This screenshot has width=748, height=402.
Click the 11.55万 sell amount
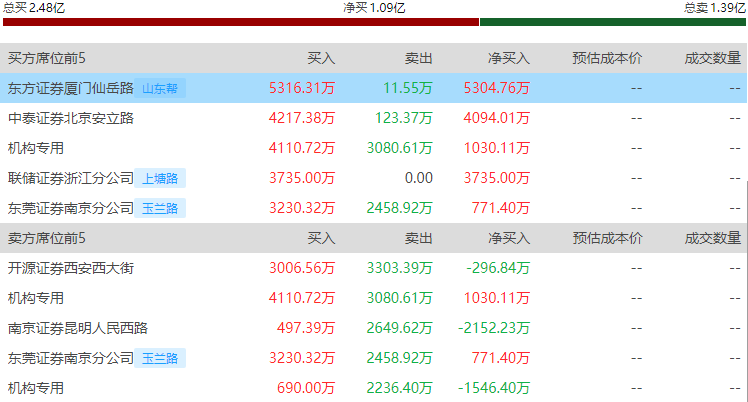coord(408,88)
